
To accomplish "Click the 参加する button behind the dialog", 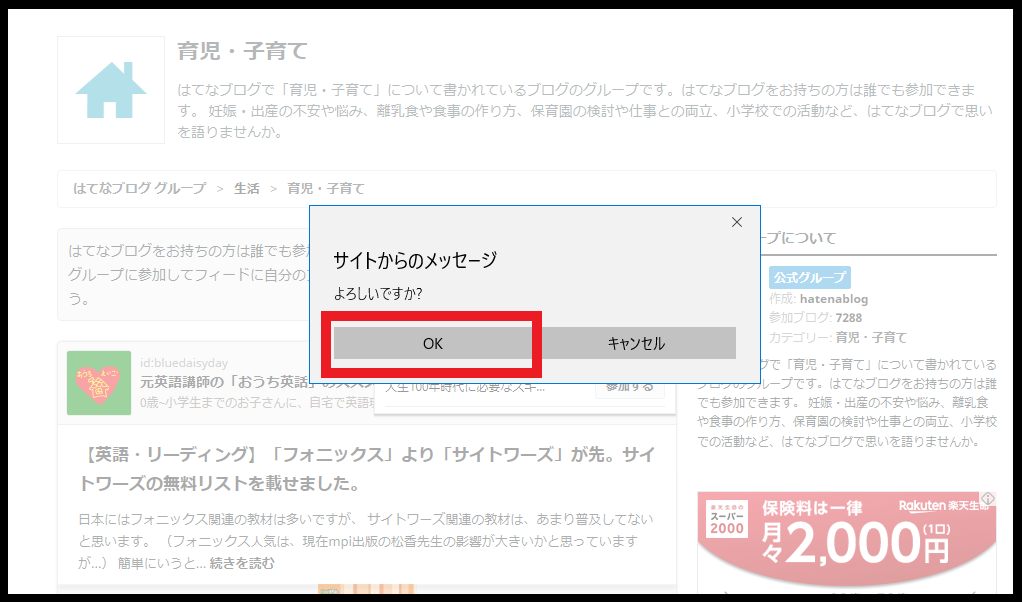I will pos(630,387).
